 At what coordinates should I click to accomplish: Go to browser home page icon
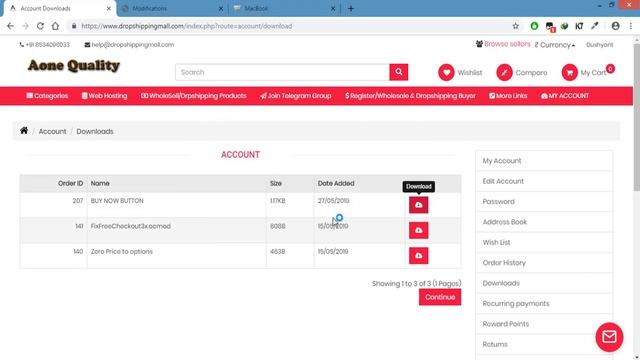pos(55,26)
